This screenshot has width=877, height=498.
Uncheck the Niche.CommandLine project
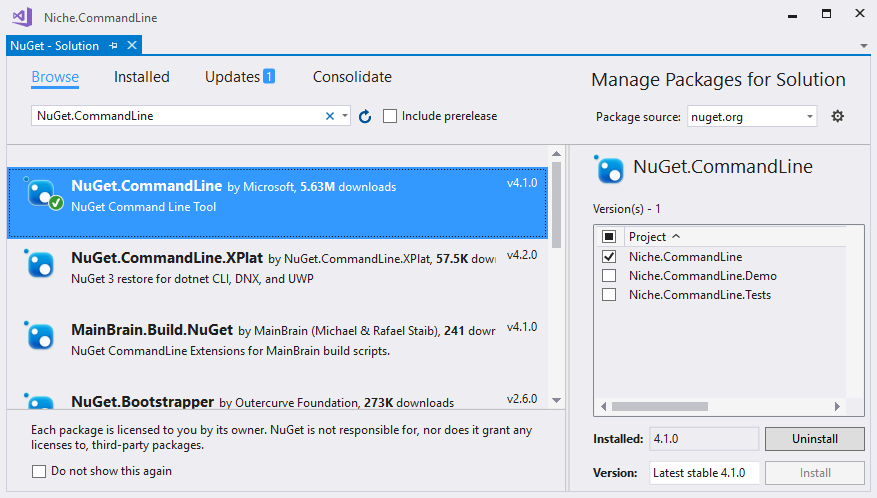click(x=609, y=257)
